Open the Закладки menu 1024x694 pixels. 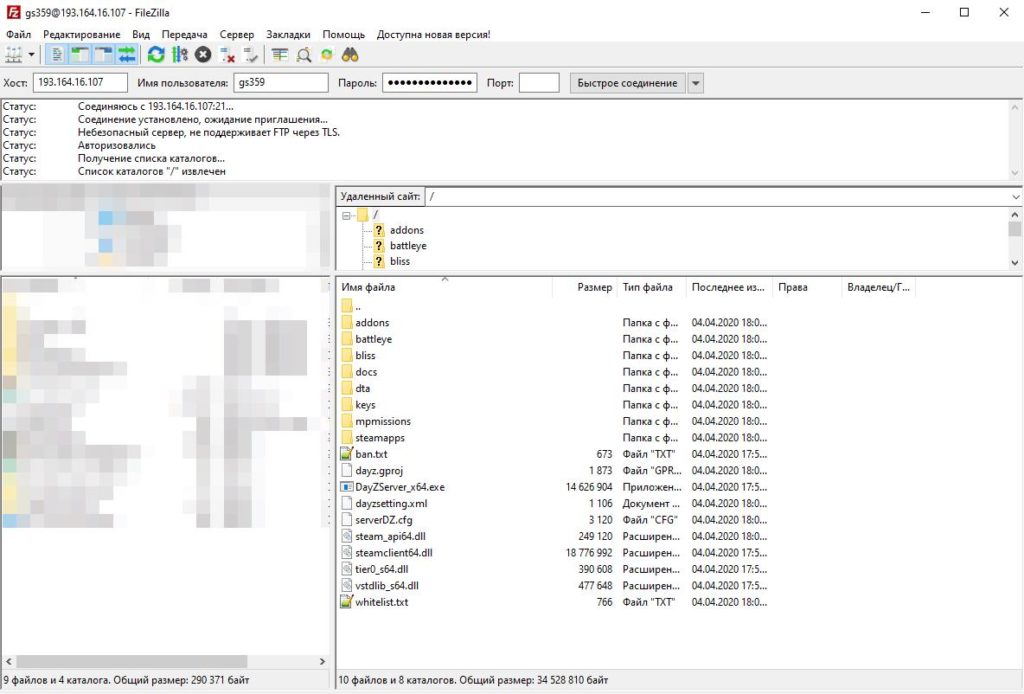point(288,34)
